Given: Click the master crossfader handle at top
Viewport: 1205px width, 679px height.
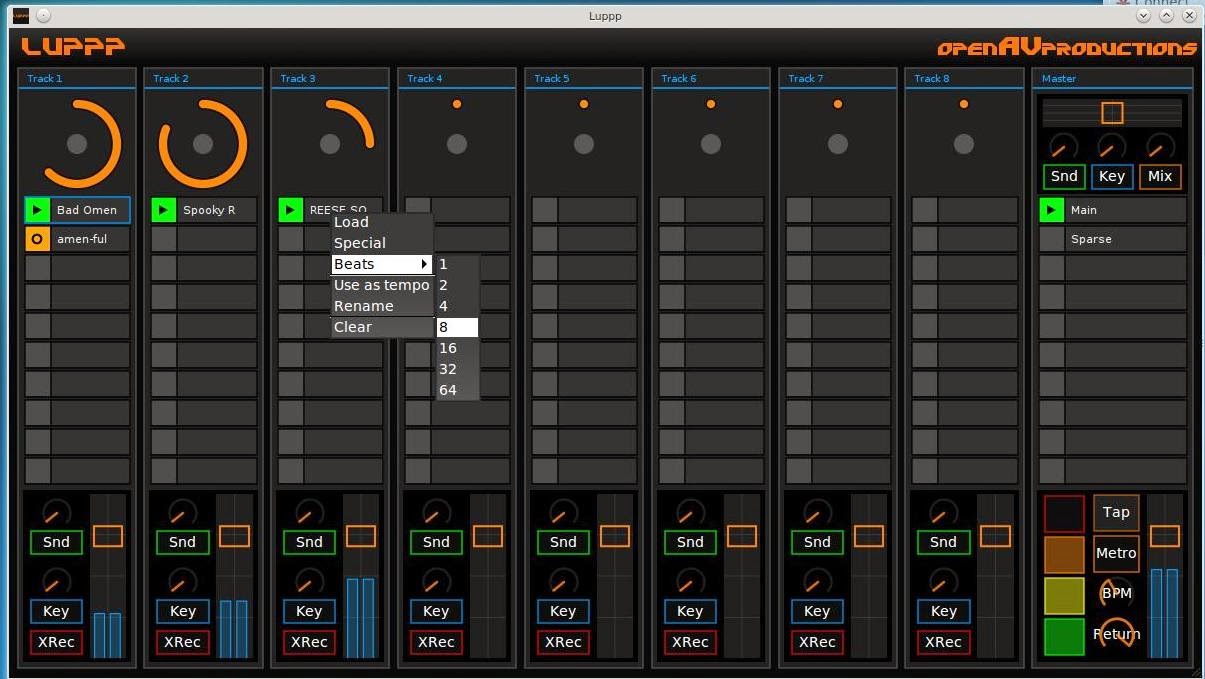Looking at the screenshot, I should [x=1112, y=113].
